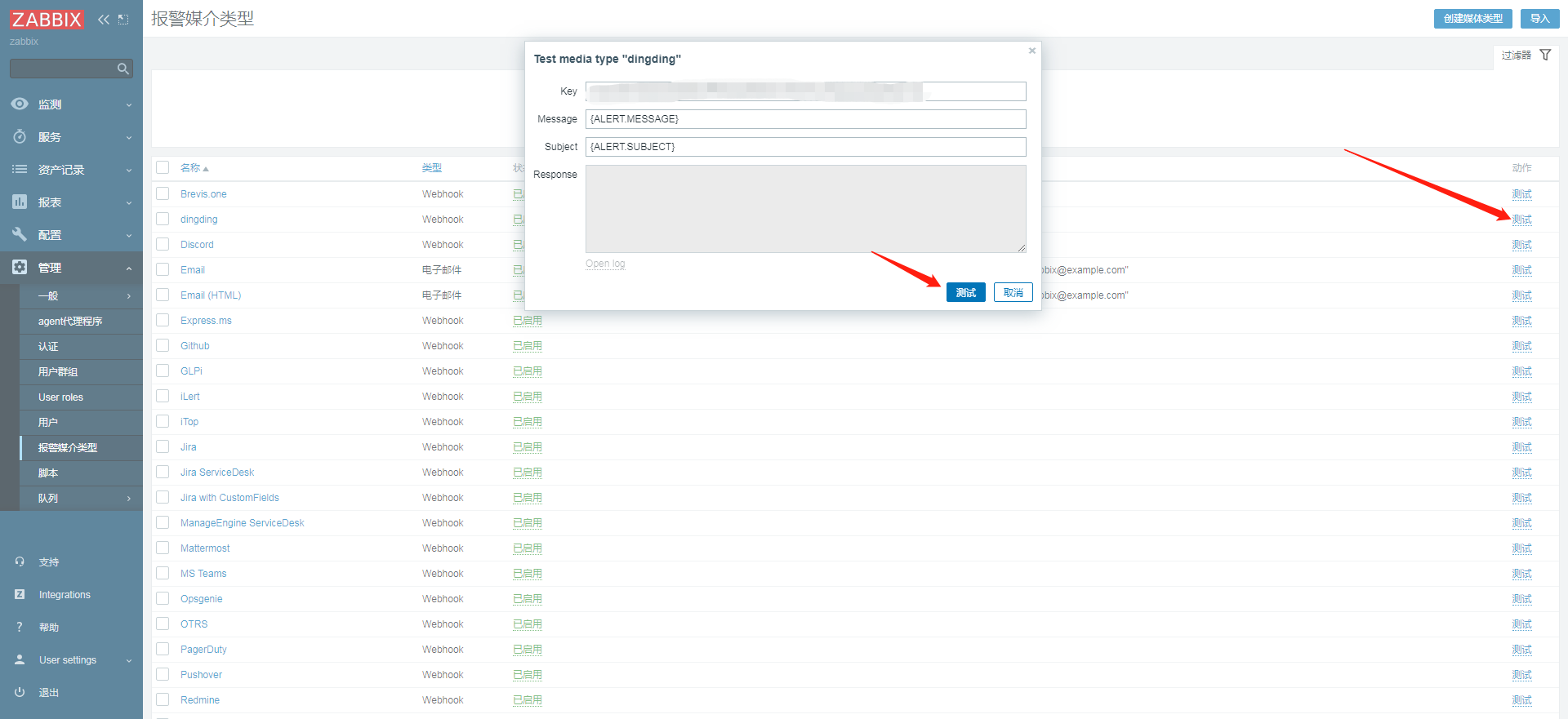Click the 取消 button in dialog
This screenshot has width=1568, height=719.
coord(1013,292)
